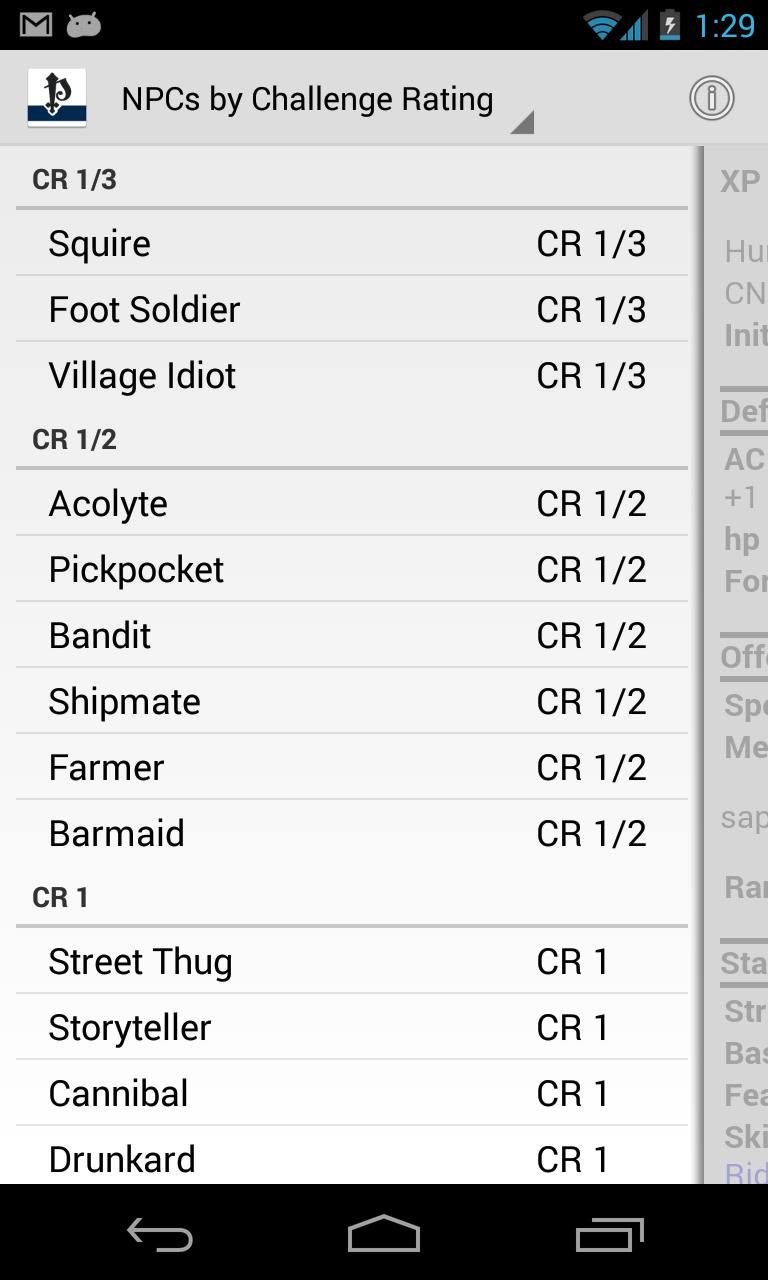The image size is (768, 1280).
Task: Open the Pickpocket entry
Action: (x=350, y=570)
